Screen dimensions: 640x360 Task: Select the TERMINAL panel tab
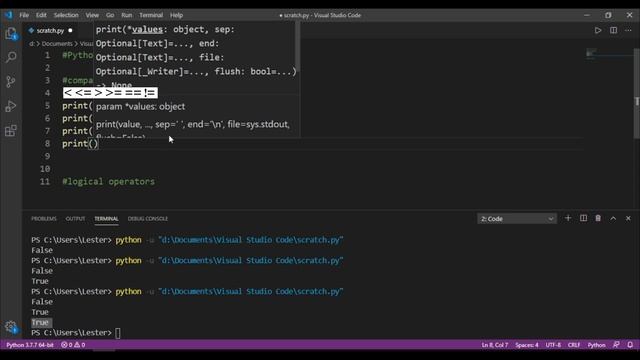pyautogui.click(x=106, y=219)
